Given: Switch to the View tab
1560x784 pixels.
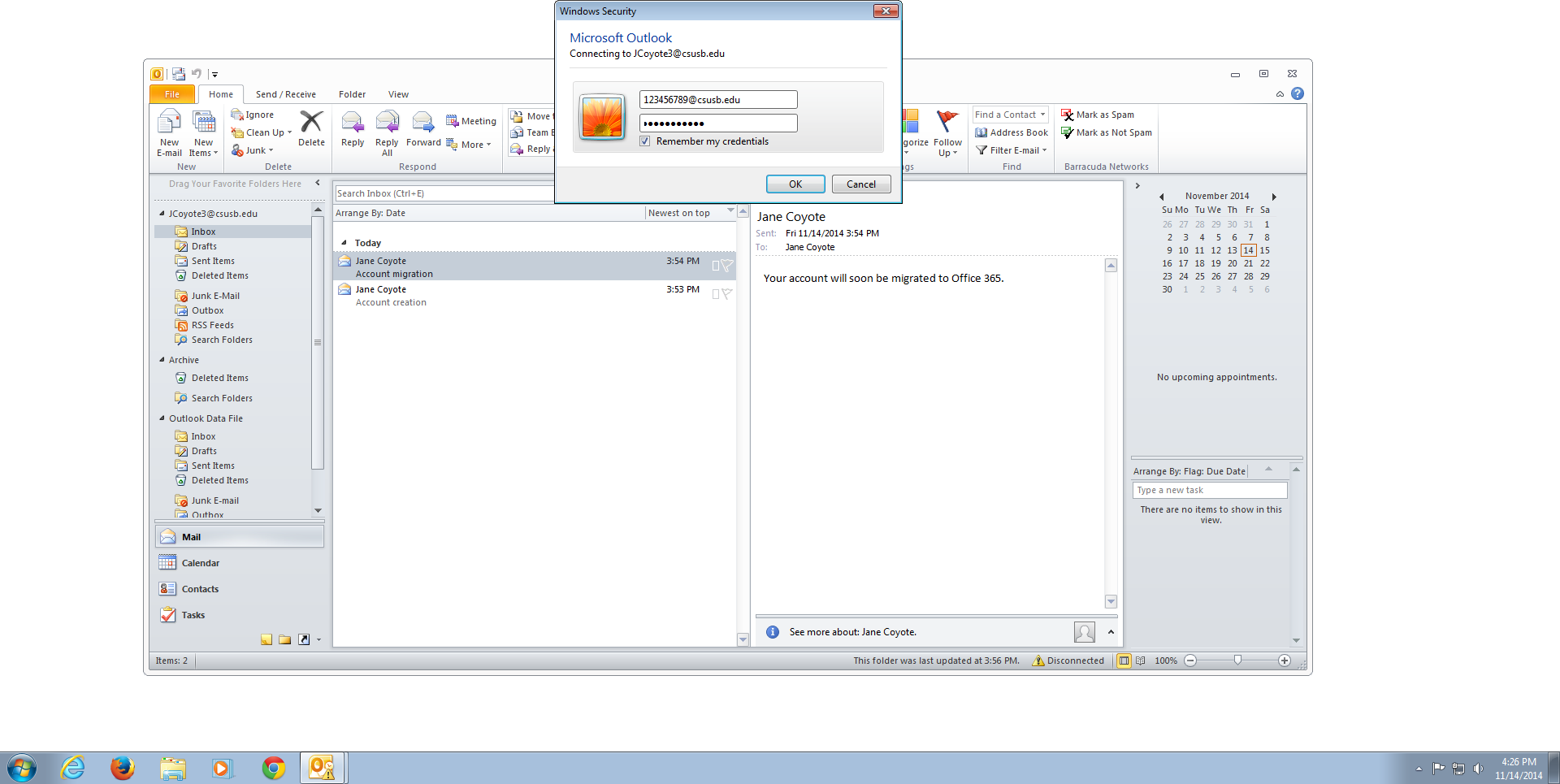Looking at the screenshot, I should (398, 94).
